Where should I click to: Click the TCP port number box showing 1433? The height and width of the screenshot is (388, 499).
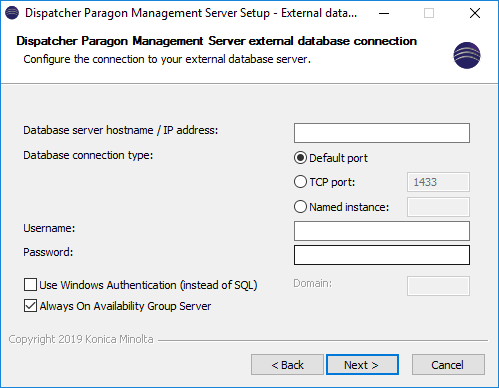[x=438, y=182]
